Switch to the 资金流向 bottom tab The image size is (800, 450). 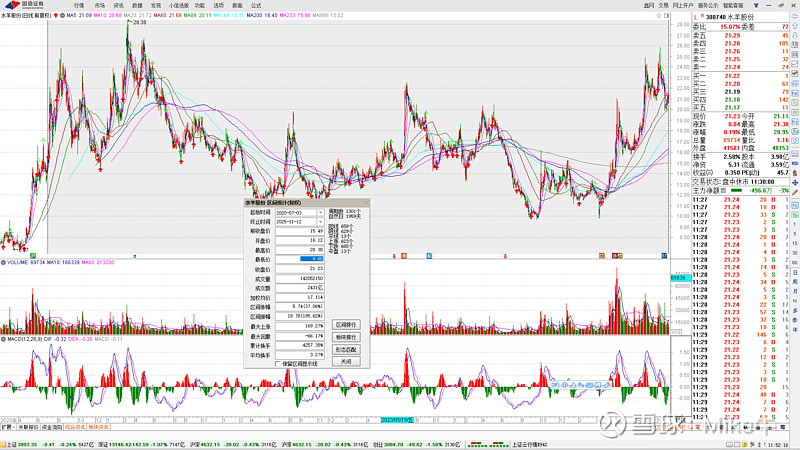click(52, 427)
